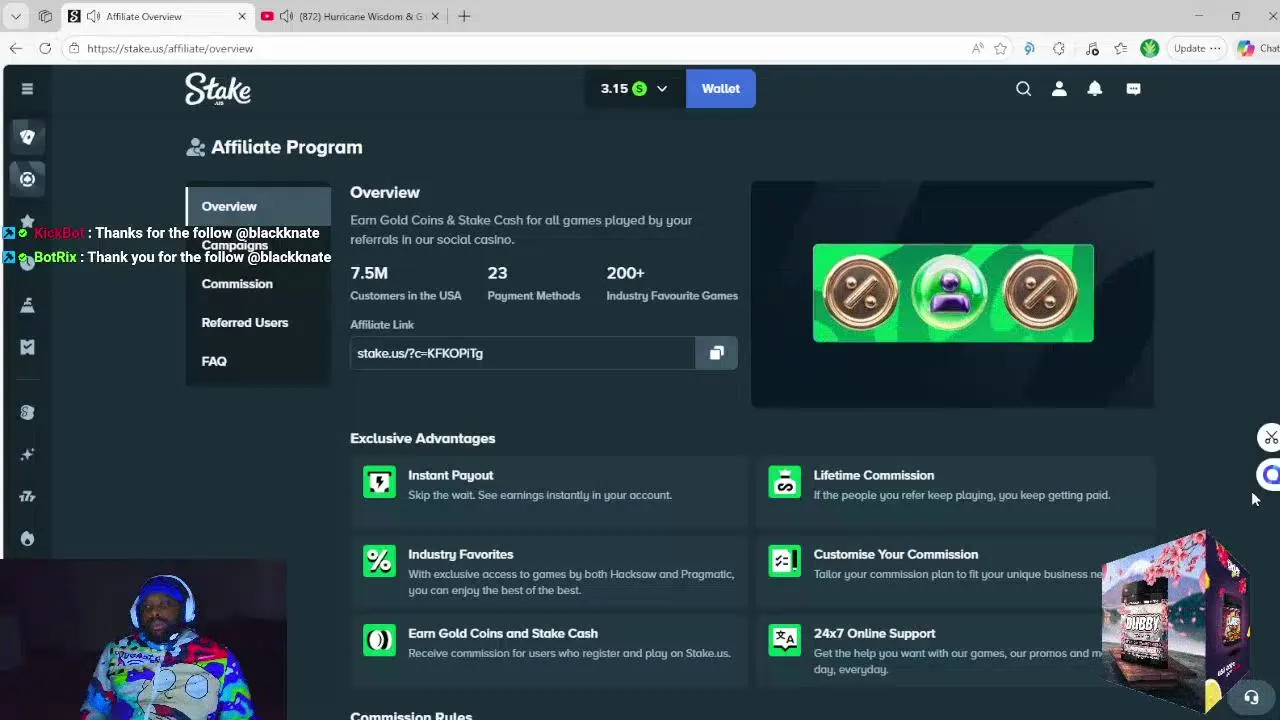Open the podium leaderboard icon in sidebar
The height and width of the screenshot is (720, 1280).
[x=27, y=305]
